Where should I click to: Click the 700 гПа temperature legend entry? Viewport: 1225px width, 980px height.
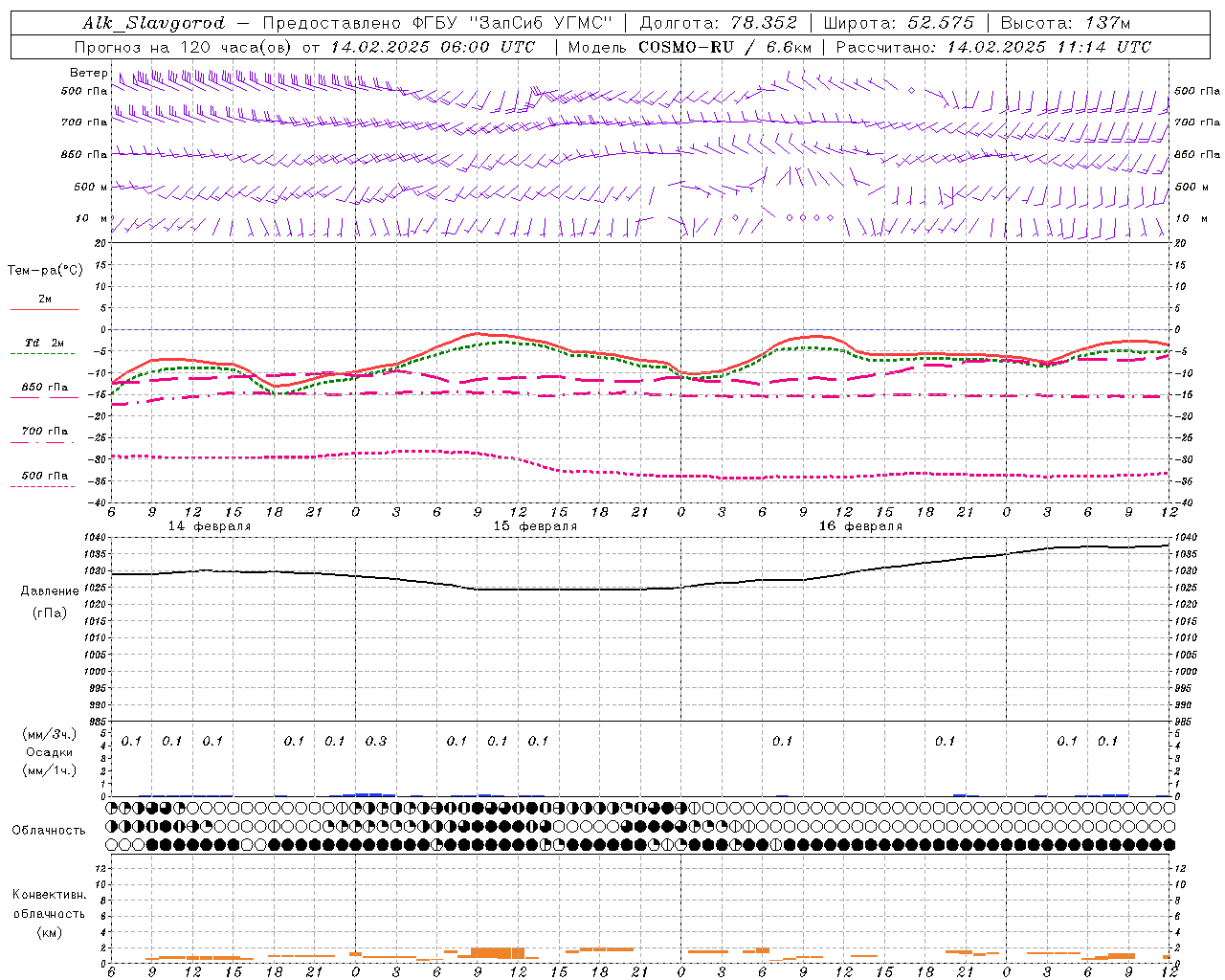45,432
